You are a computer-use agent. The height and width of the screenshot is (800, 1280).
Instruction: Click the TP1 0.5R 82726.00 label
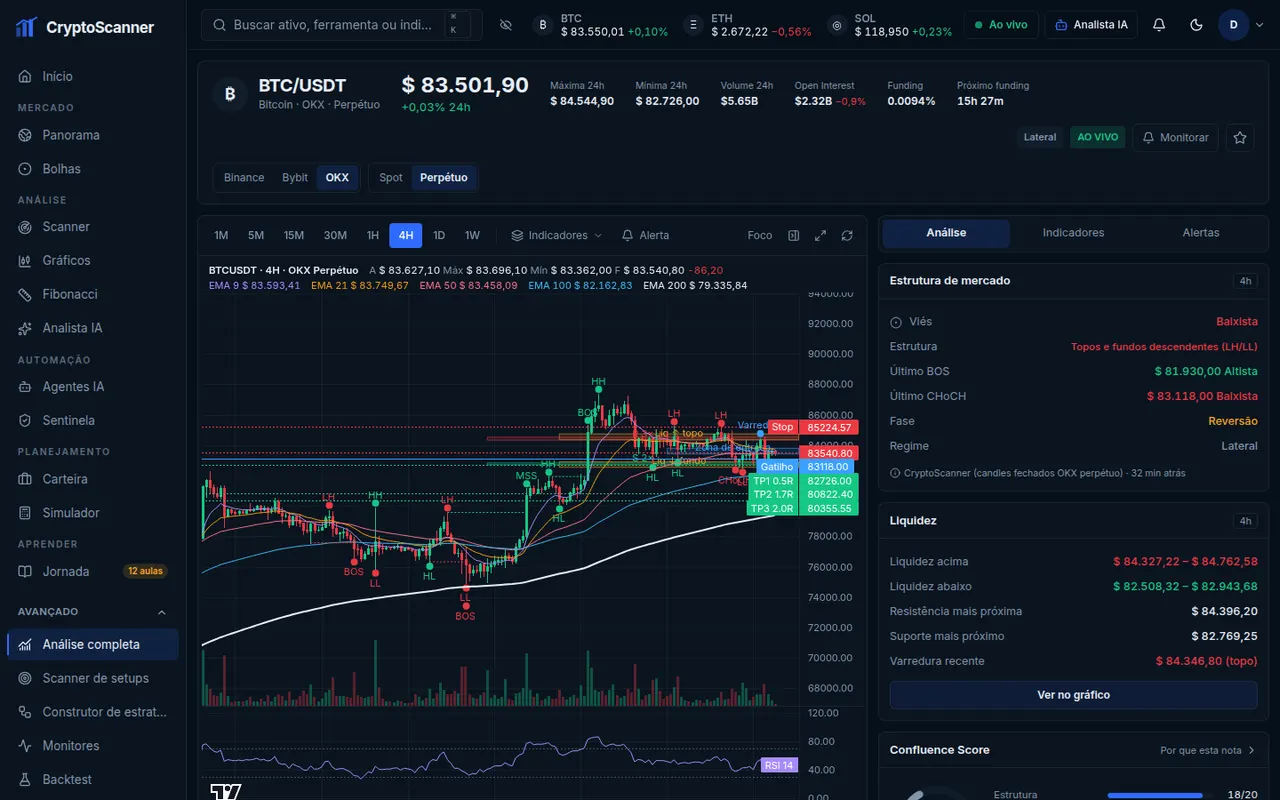[x=802, y=481]
